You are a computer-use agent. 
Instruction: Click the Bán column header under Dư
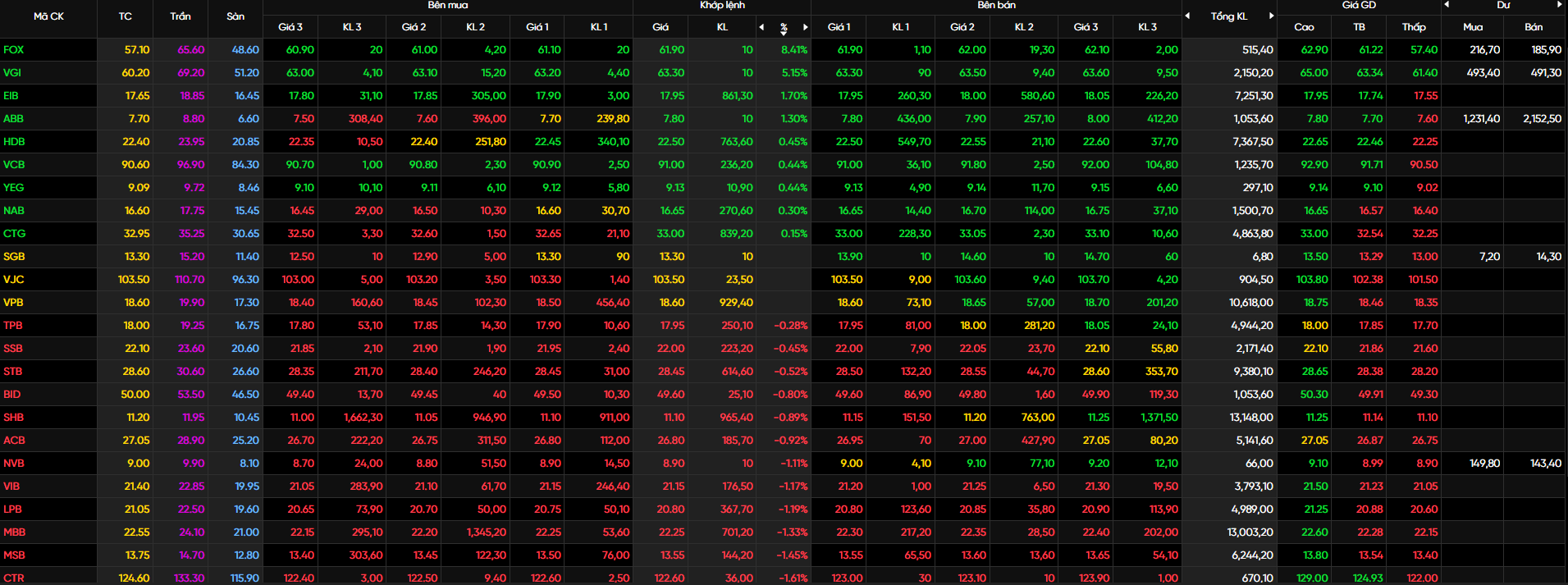click(x=1534, y=27)
